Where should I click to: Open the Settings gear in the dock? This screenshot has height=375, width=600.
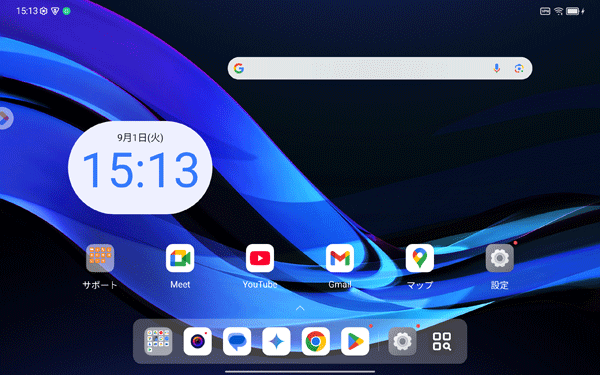pos(402,341)
